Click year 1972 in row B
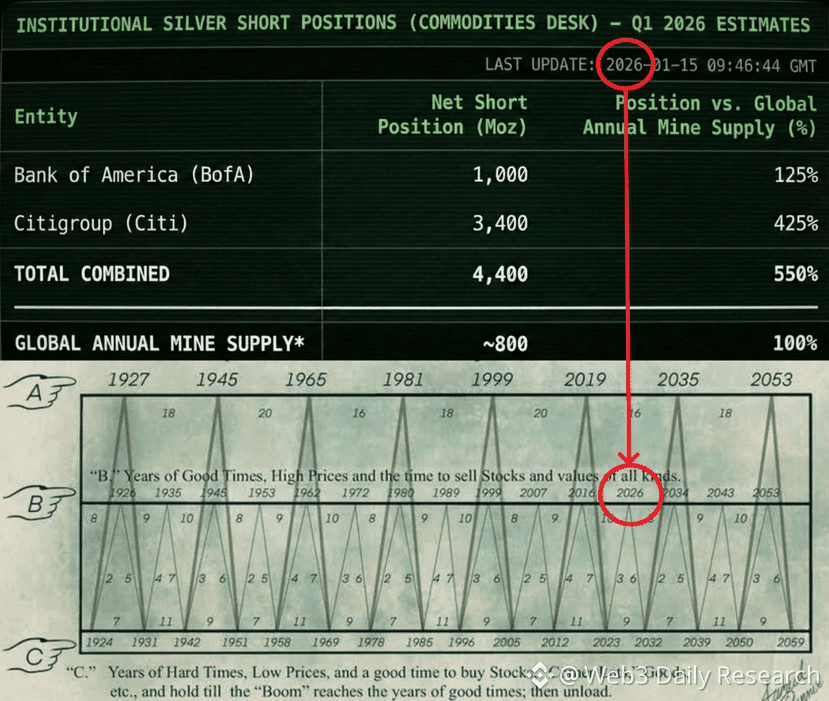The height and width of the screenshot is (701, 829). [x=355, y=493]
